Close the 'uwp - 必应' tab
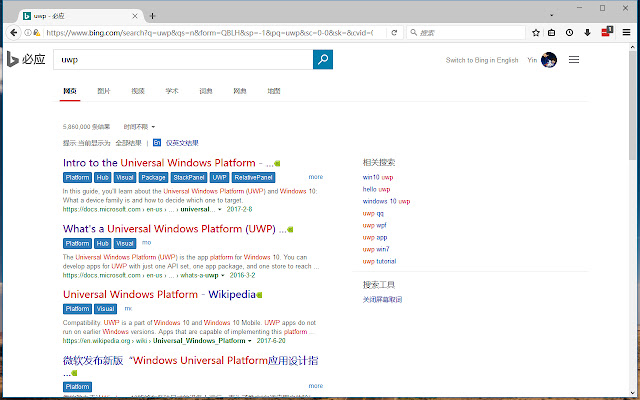Viewport: 640px width, 400px height. click(x=135, y=16)
